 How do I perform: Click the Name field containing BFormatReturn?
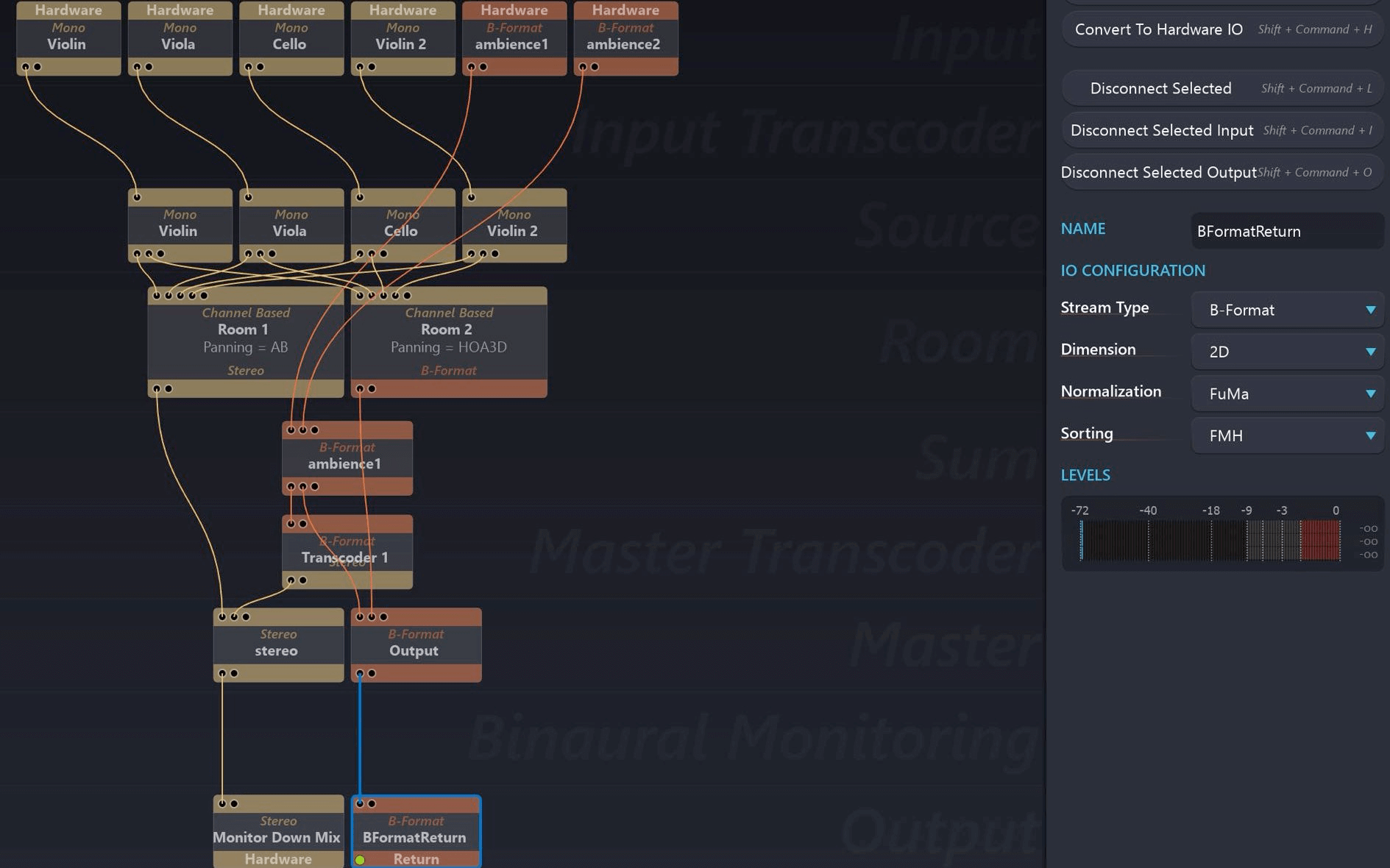click(1286, 231)
